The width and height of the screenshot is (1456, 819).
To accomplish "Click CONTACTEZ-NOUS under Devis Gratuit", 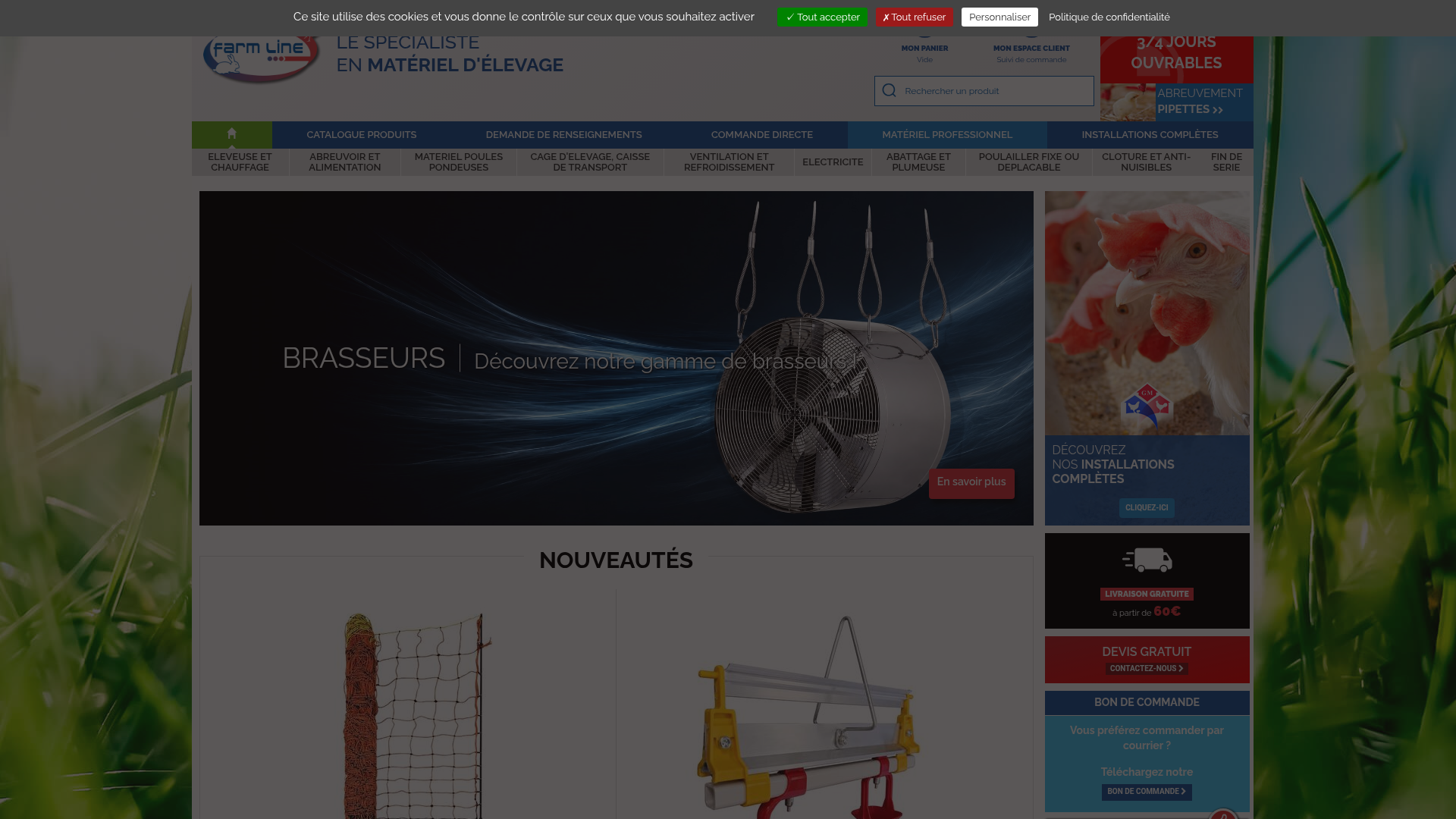I will tap(1147, 669).
